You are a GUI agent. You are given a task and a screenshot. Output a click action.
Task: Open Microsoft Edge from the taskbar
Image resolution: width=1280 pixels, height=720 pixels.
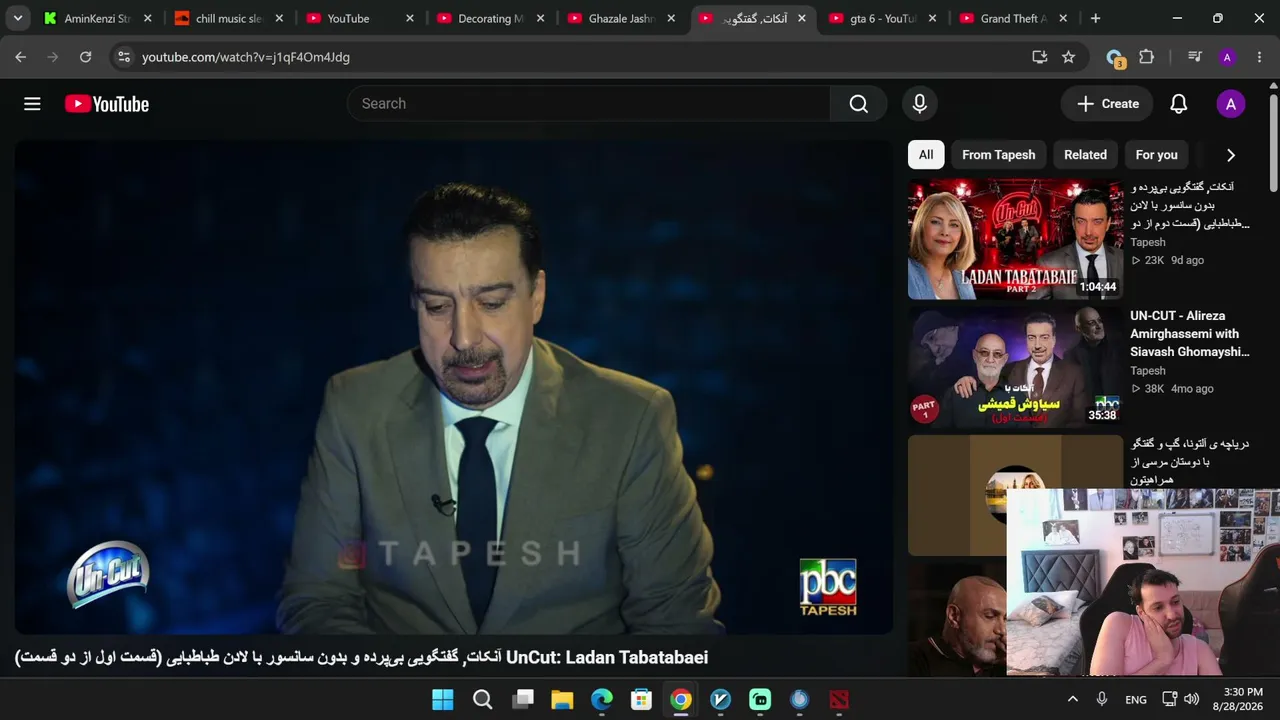(601, 700)
